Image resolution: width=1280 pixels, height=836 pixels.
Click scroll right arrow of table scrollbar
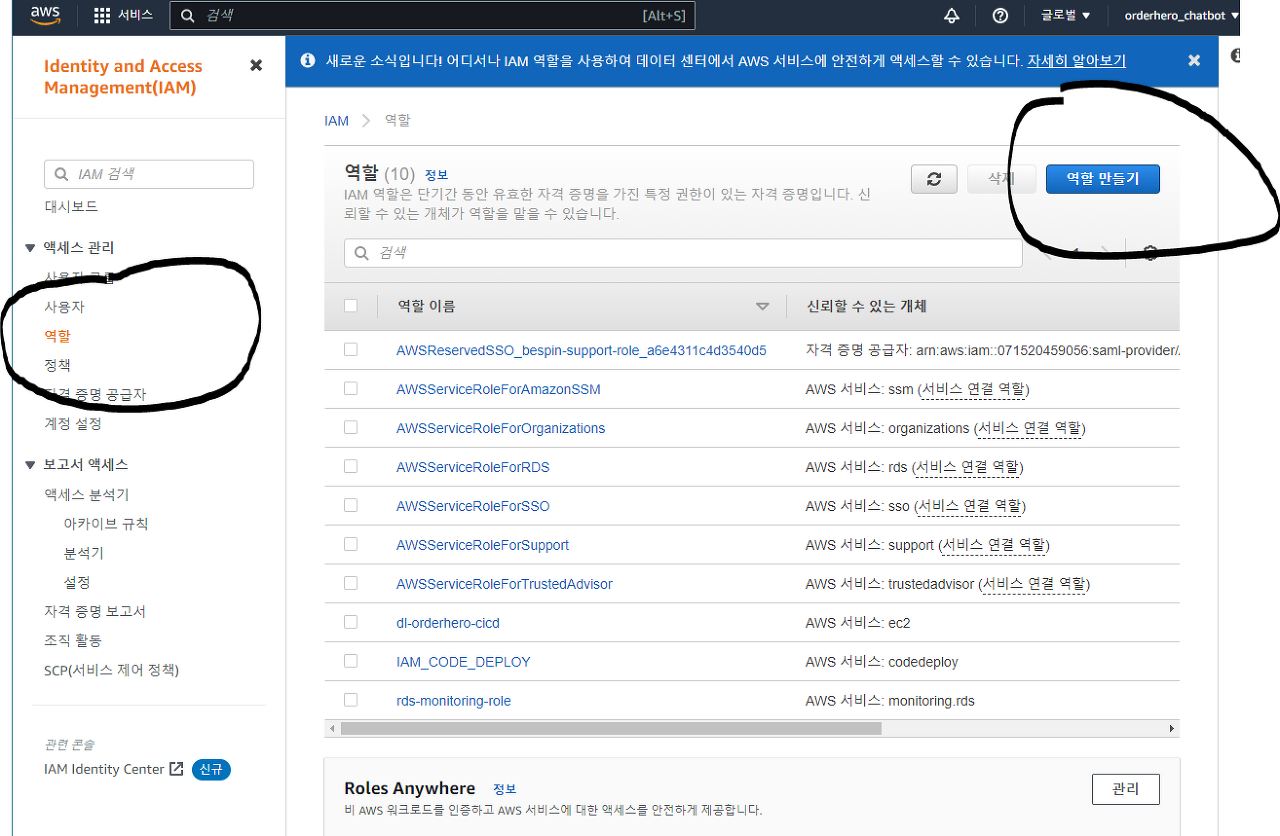click(x=1172, y=729)
